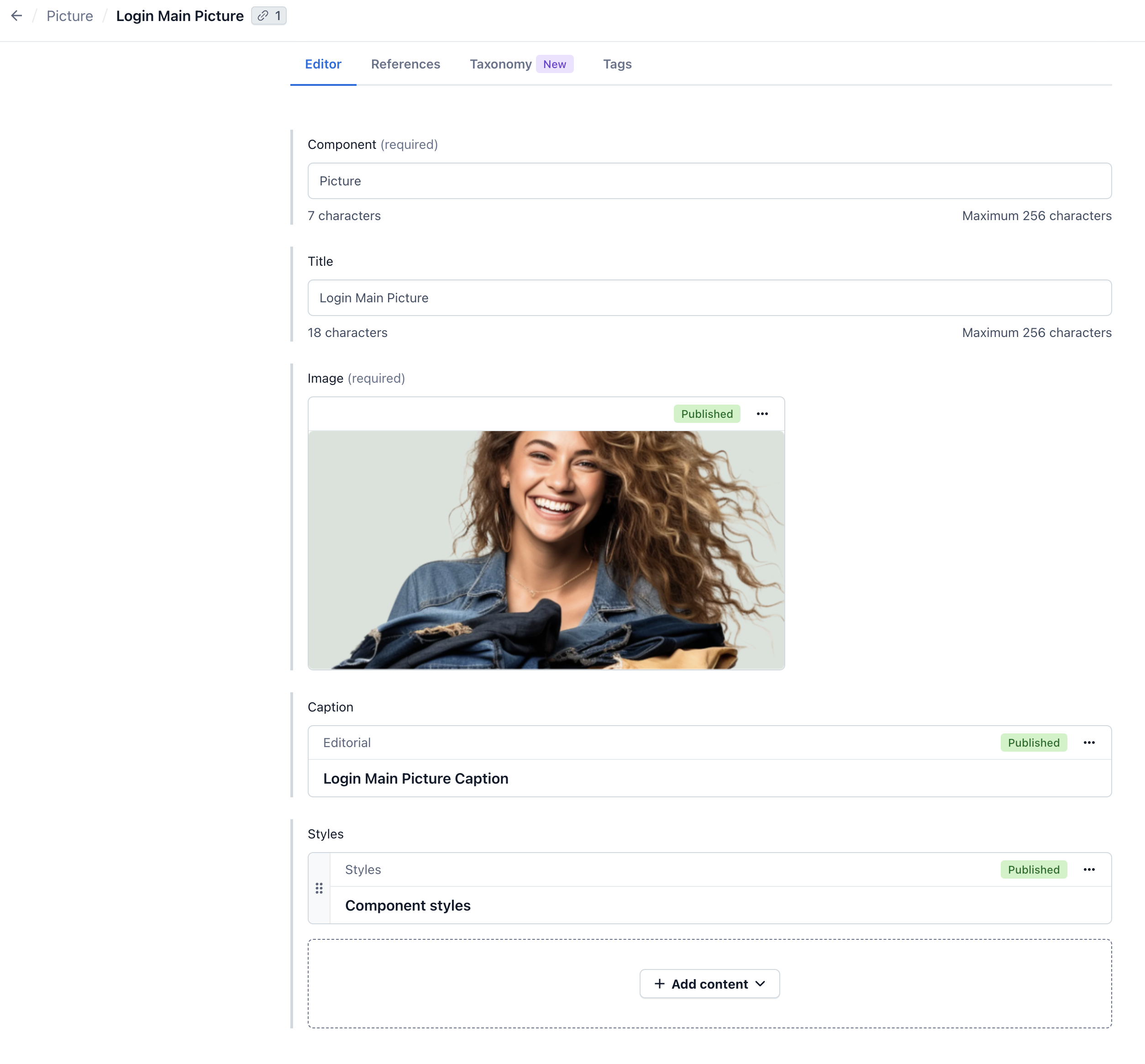Open the Styles entry's three-dot menu
The width and height of the screenshot is (1145, 1064).
(1089, 870)
